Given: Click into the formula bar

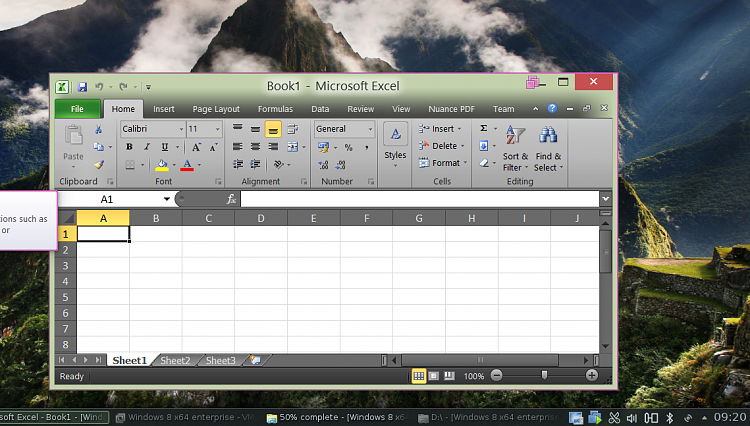Looking at the screenshot, I should (x=419, y=199).
